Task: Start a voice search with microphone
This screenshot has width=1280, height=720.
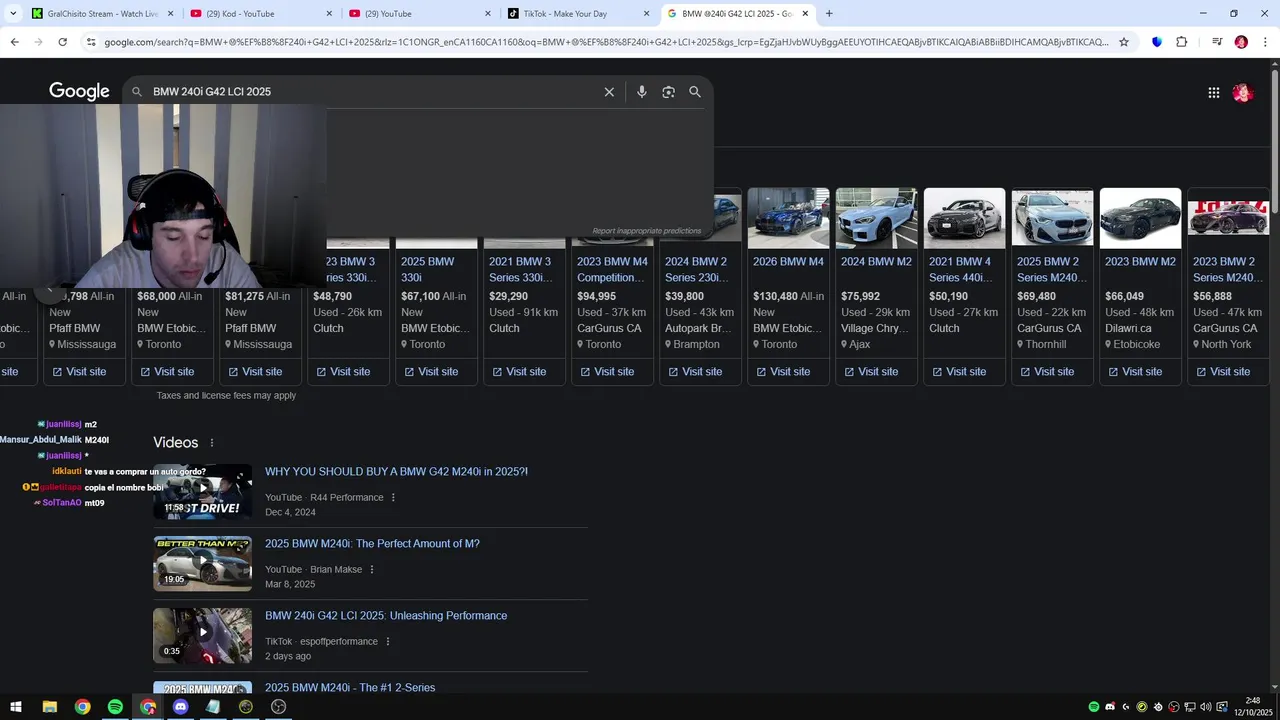Action: (642, 92)
